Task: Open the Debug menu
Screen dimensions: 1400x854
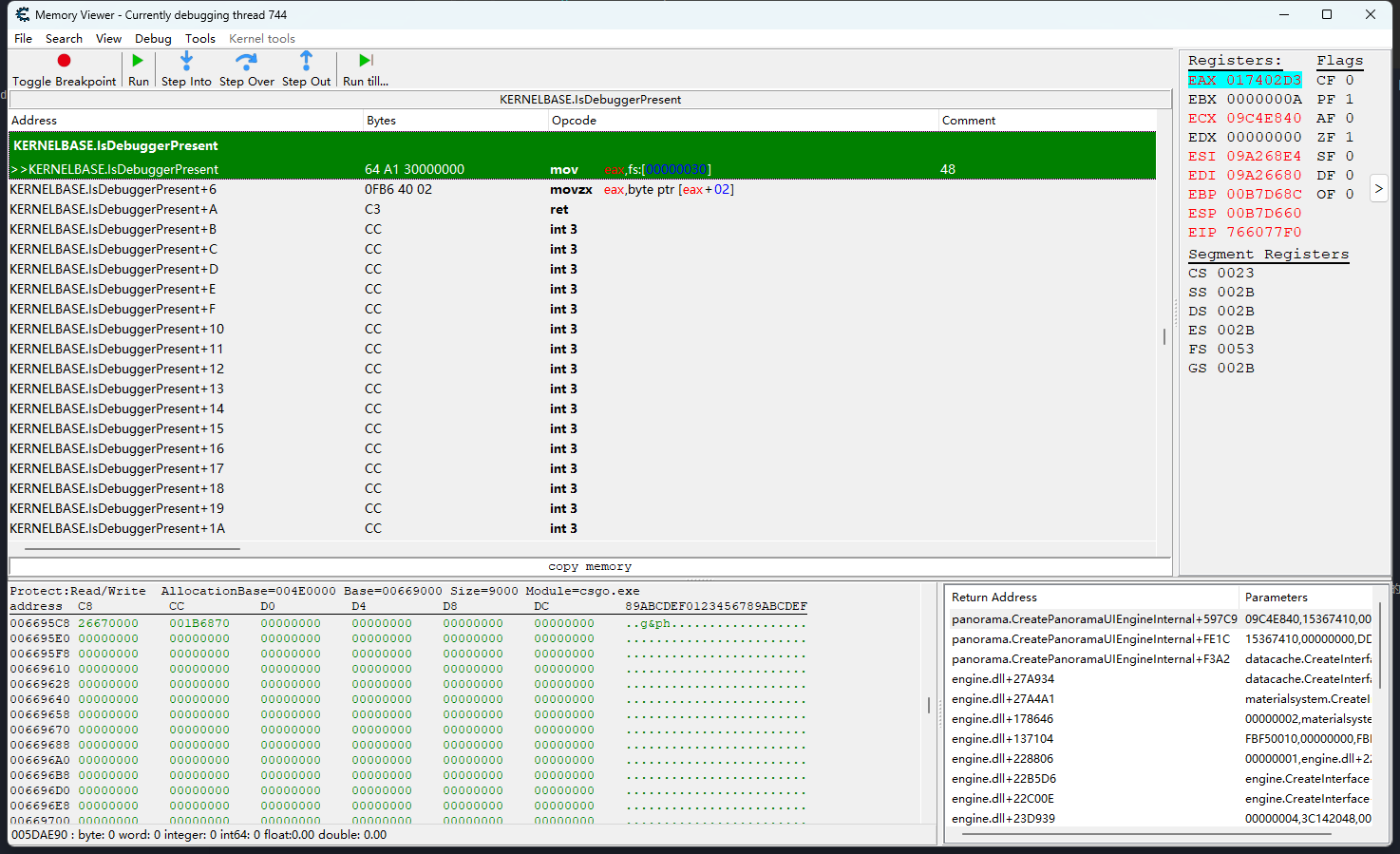Action: click(153, 39)
